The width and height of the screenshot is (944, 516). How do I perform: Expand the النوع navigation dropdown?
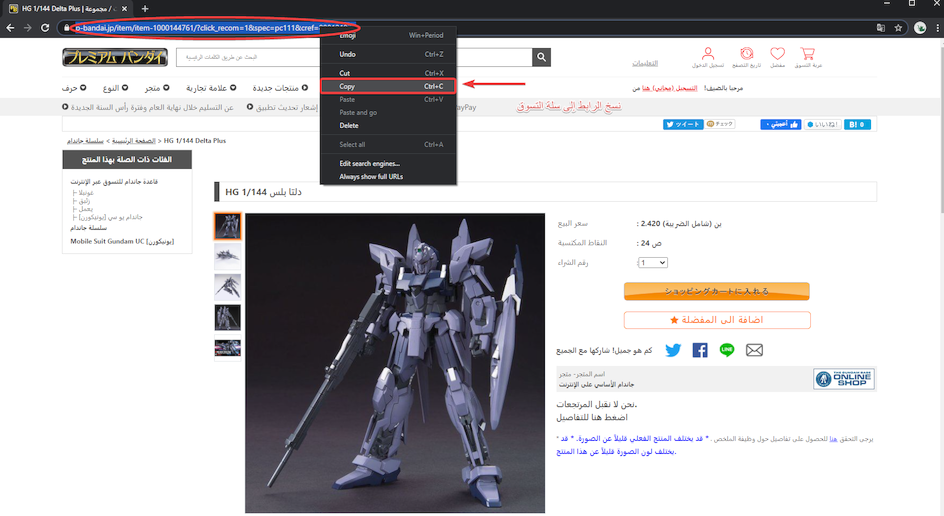pyautogui.click(x=115, y=88)
